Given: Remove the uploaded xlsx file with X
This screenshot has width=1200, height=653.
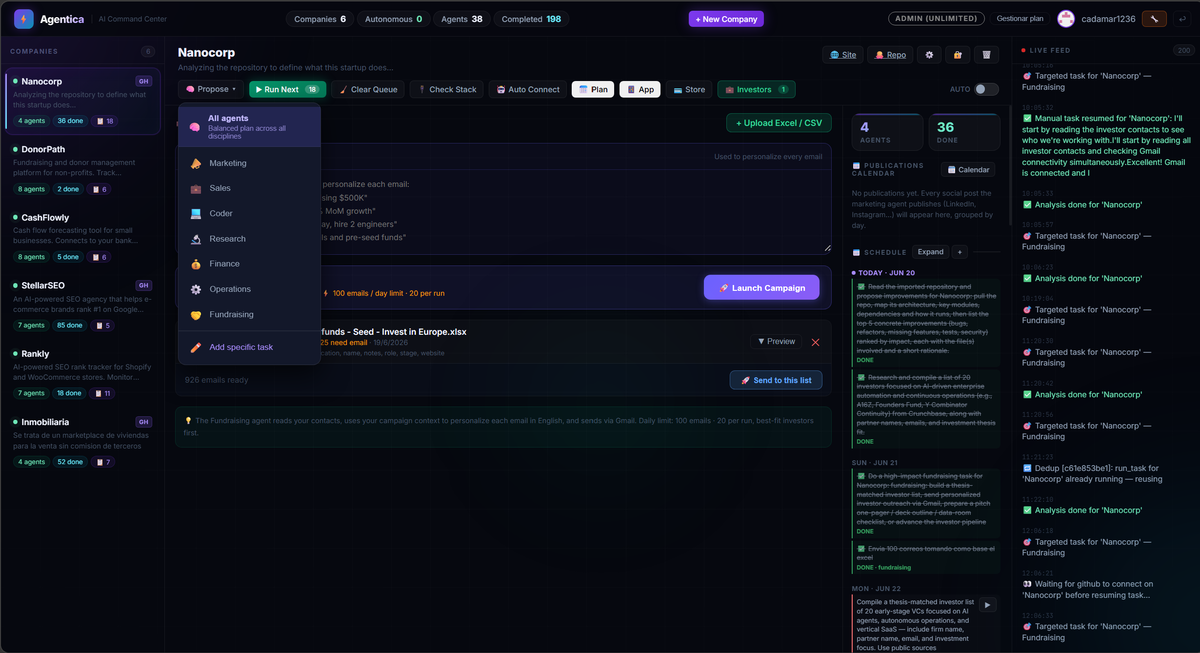Looking at the screenshot, I should (815, 342).
